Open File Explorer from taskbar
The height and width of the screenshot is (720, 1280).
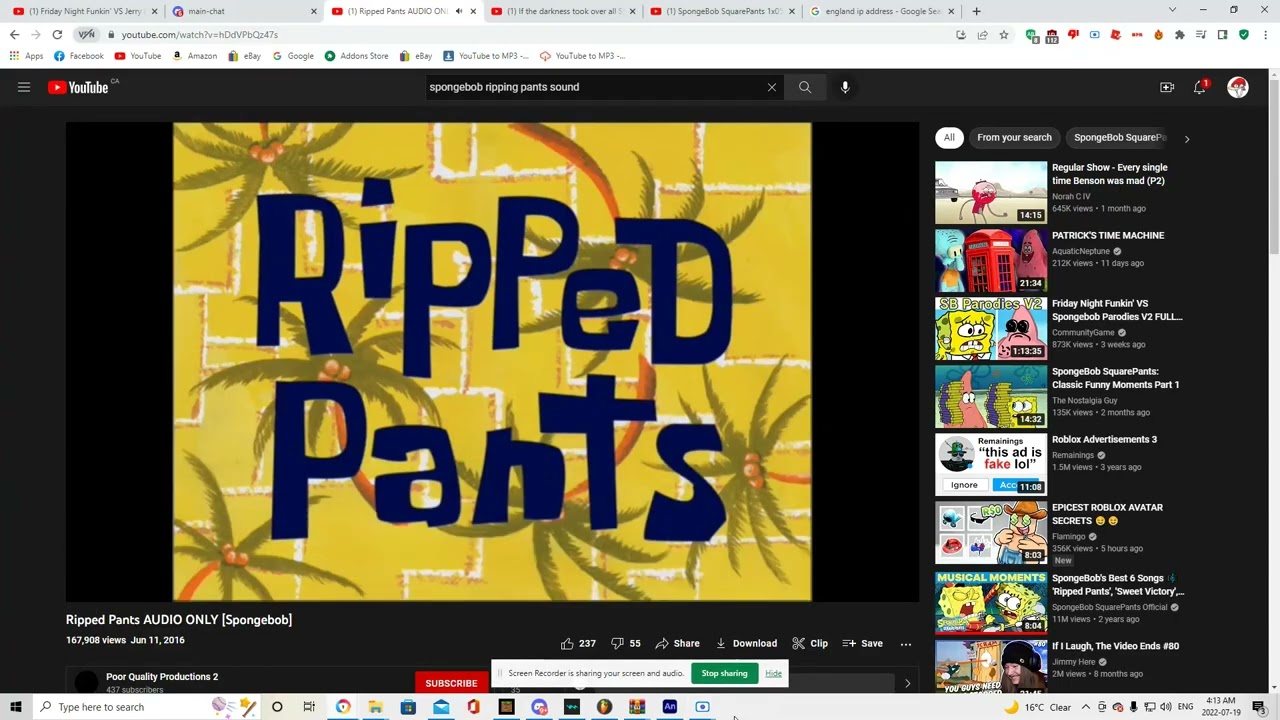coord(375,707)
